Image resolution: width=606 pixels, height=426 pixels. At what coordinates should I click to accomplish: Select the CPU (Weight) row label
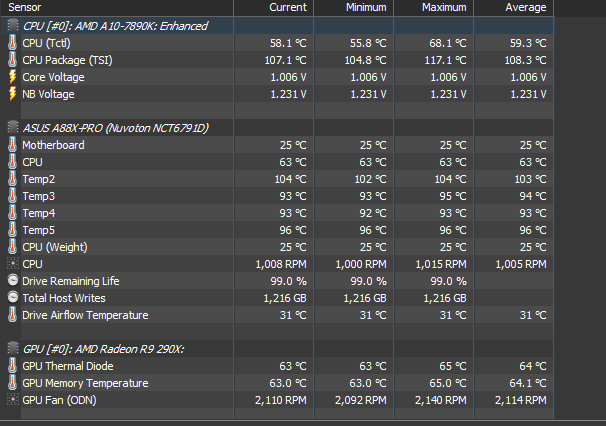coord(55,247)
